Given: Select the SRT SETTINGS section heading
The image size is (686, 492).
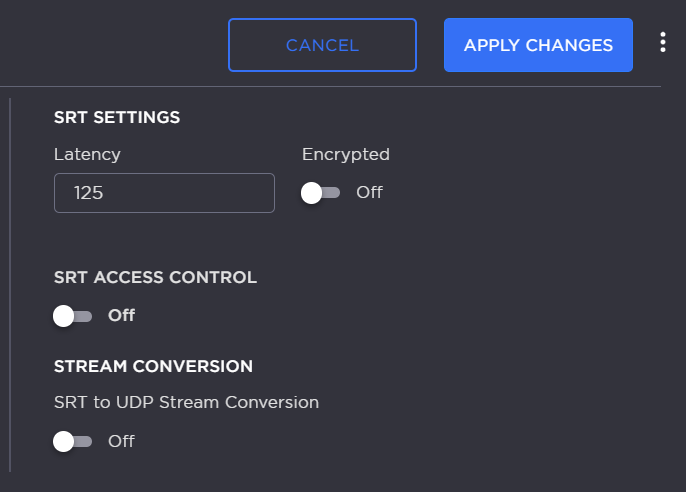Looking at the screenshot, I should pyautogui.click(x=117, y=117).
